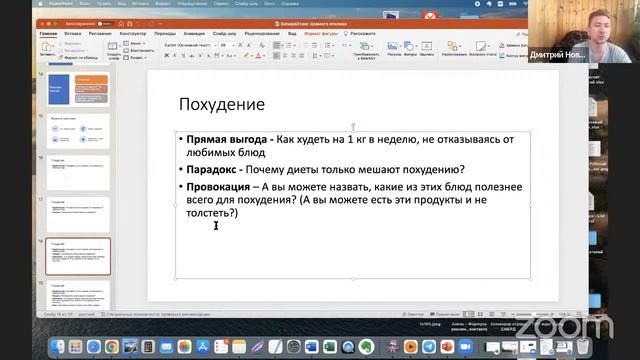The image size is (640, 360).
Task: Open the font name combo box
Action: pos(190,45)
